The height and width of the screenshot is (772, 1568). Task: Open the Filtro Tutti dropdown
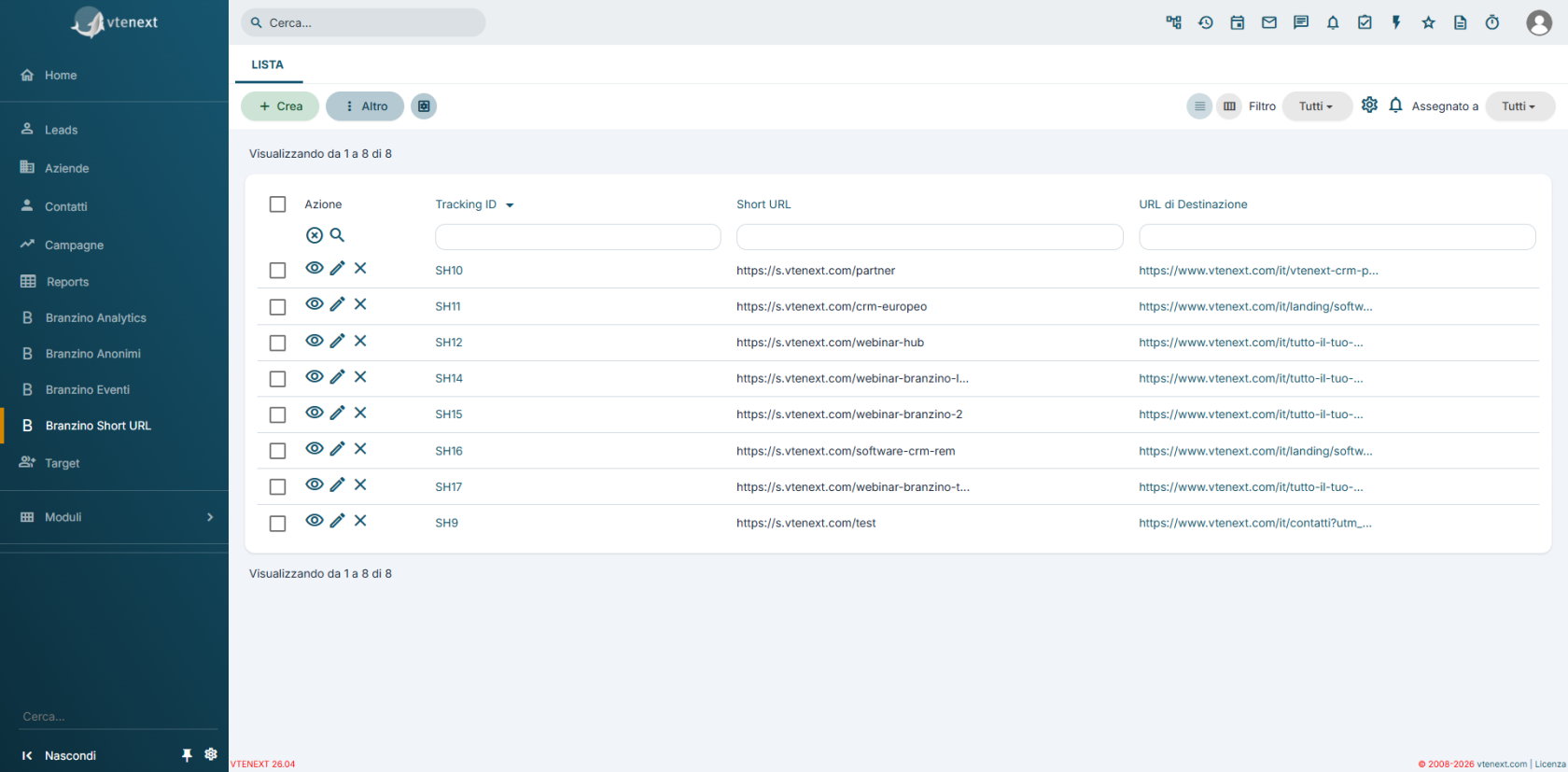[x=1317, y=106]
